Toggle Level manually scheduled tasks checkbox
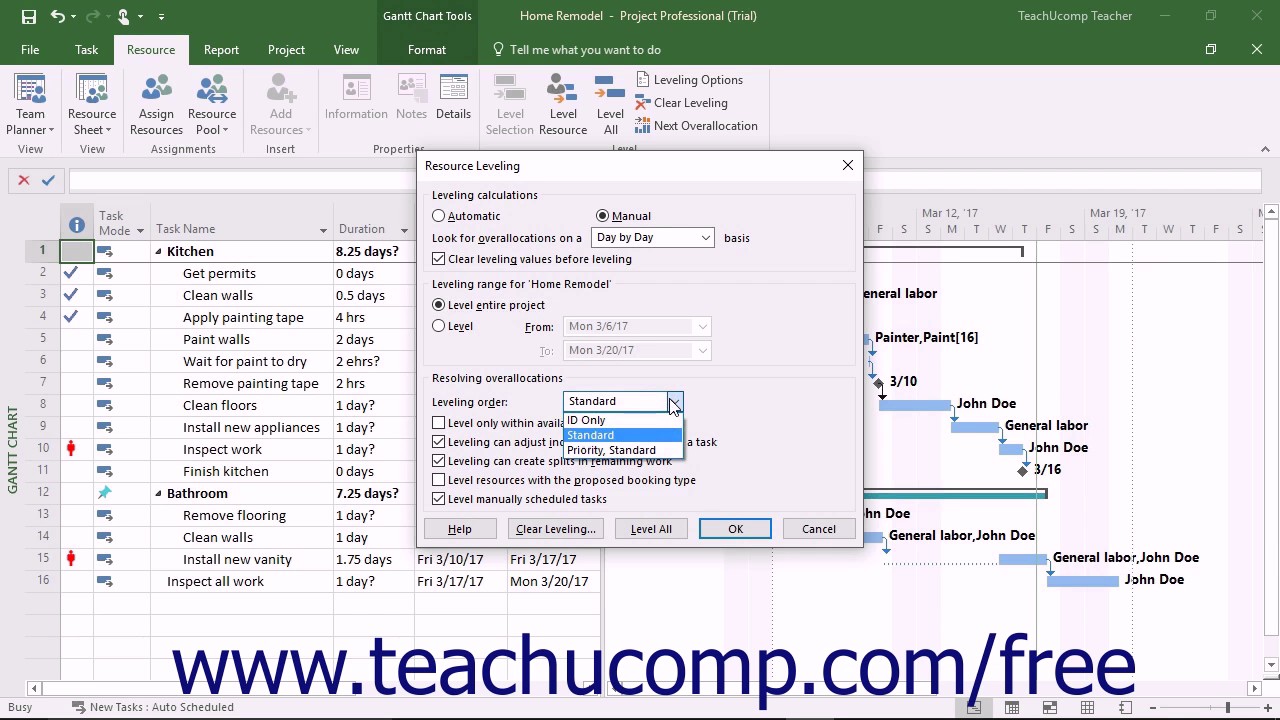The height and width of the screenshot is (720, 1280). pos(438,499)
